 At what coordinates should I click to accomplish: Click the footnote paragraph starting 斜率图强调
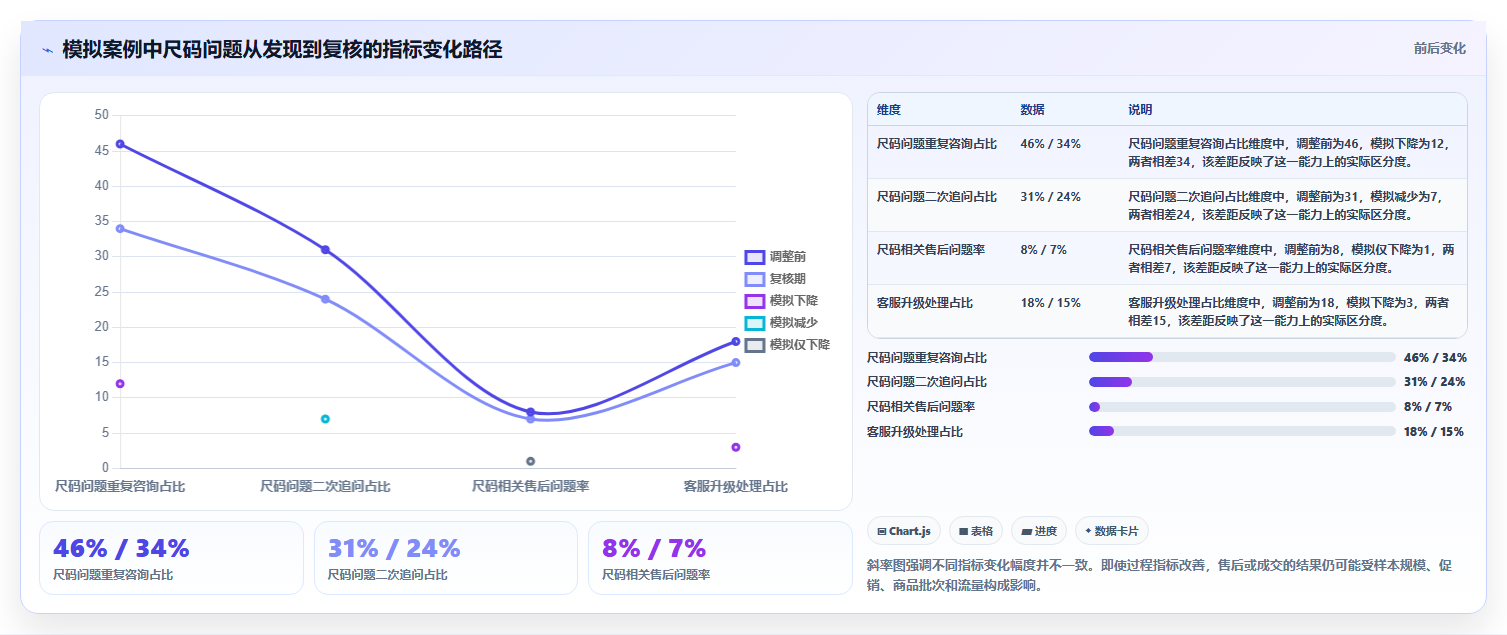pyautogui.click(x=1160, y=576)
